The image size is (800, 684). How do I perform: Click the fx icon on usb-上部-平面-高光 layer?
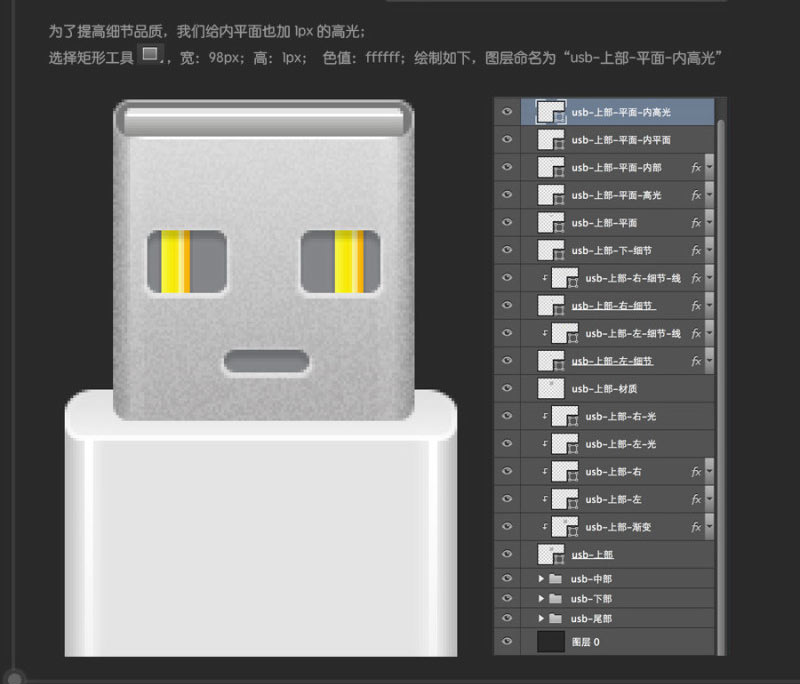coord(695,195)
